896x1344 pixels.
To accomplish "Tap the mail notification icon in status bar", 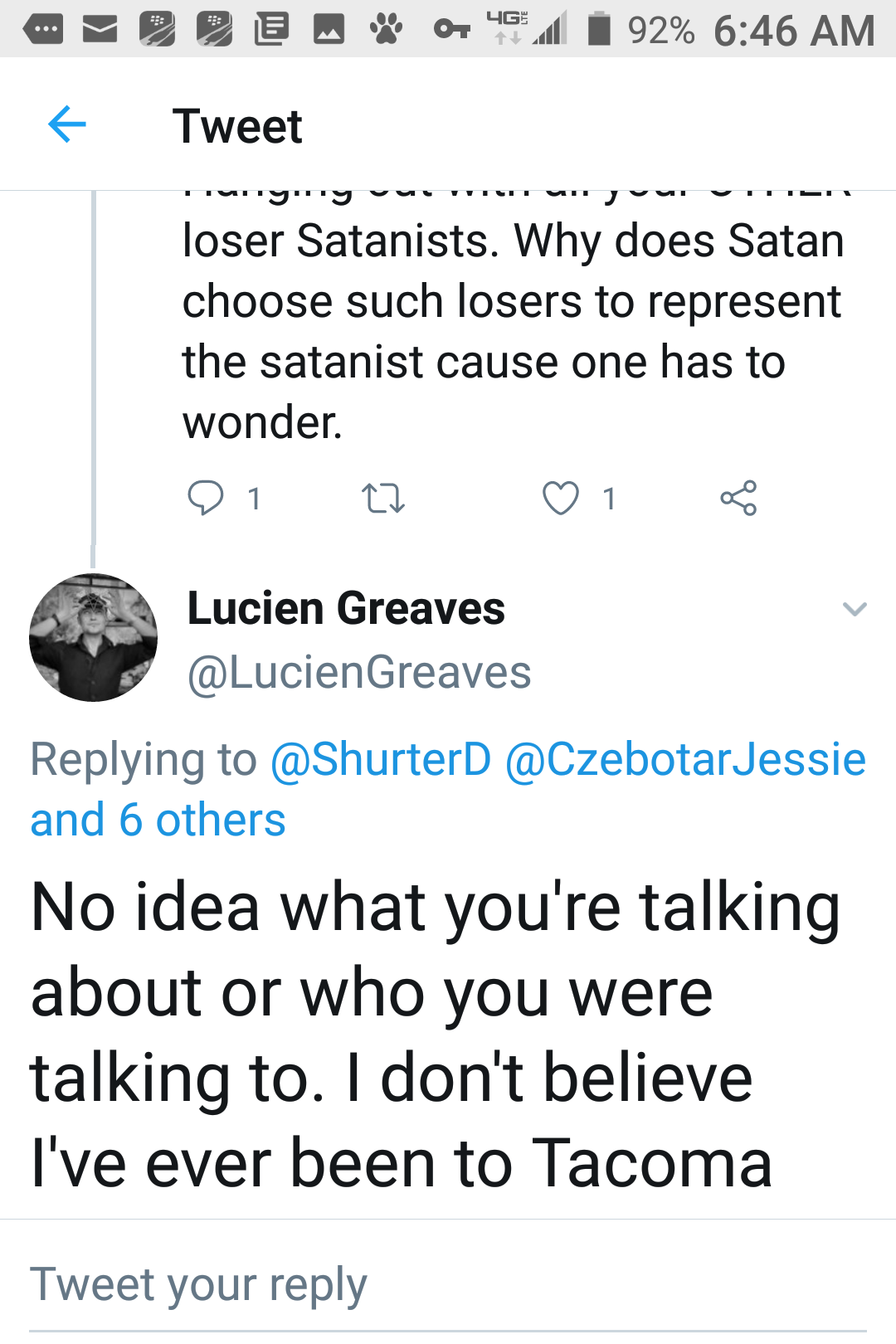I will point(100,31).
